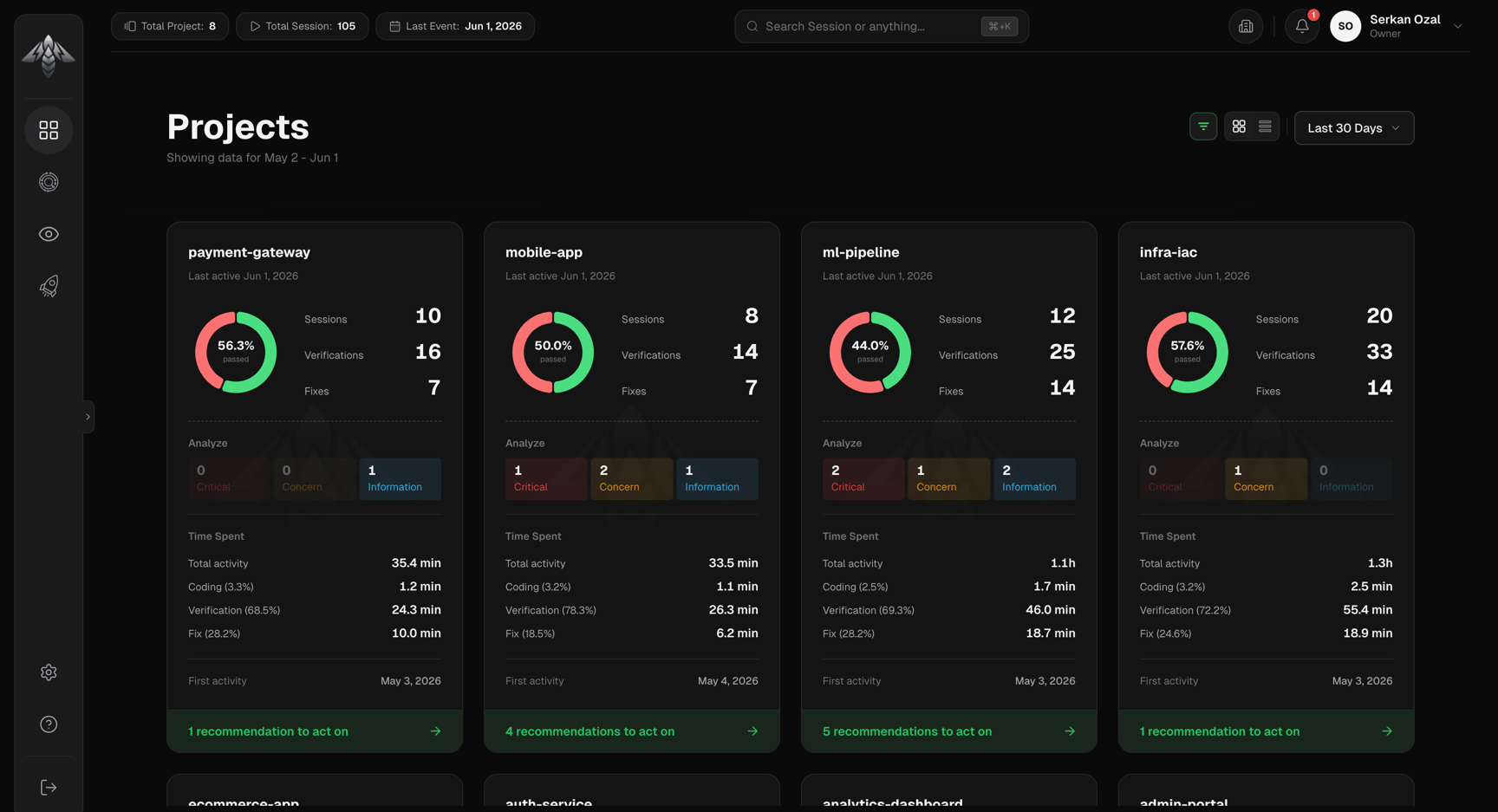Screen dimensions: 1498x812
Task: Select mobile-app Critical badge
Action: (546, 478)
